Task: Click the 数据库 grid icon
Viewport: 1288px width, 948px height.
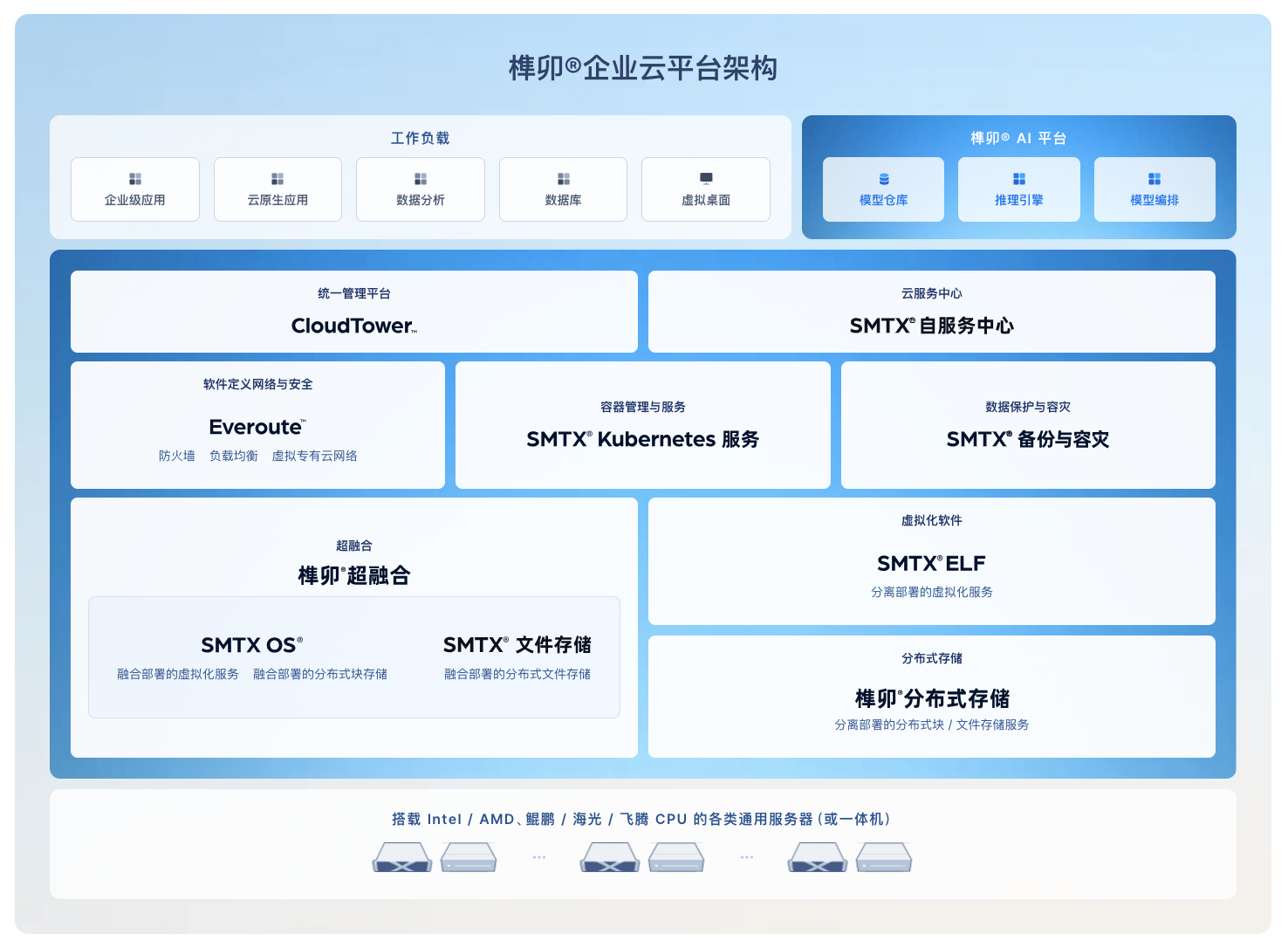Action: (564, 179)
